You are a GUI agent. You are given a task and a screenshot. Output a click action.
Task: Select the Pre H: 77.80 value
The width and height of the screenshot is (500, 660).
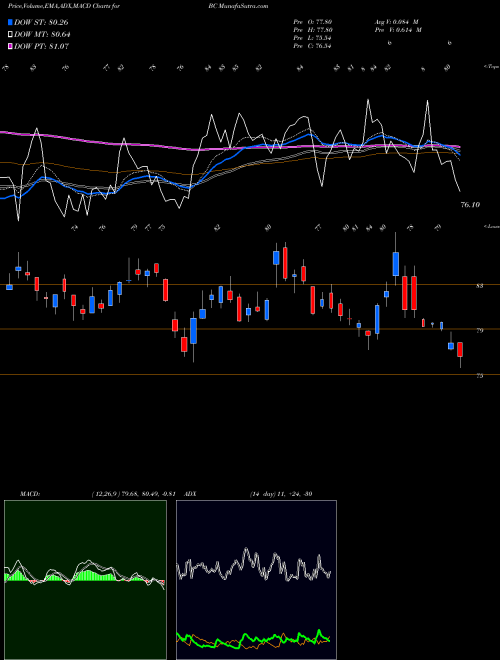click(313, 29)
